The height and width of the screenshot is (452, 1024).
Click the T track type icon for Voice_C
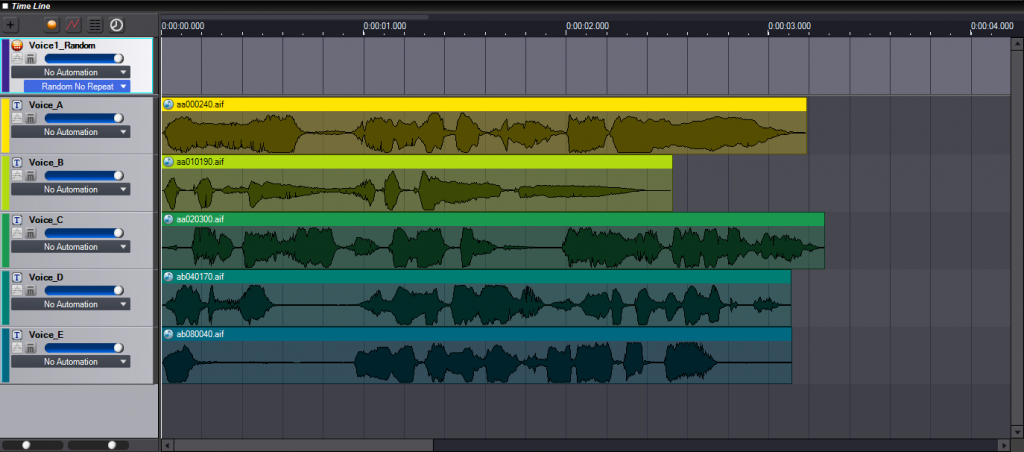tap(18, 219)
